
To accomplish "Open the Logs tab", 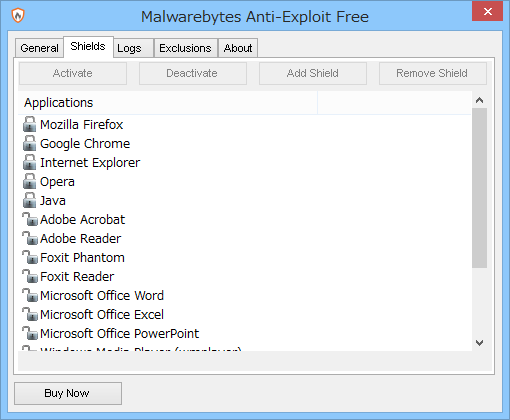I will click(133, 48).
